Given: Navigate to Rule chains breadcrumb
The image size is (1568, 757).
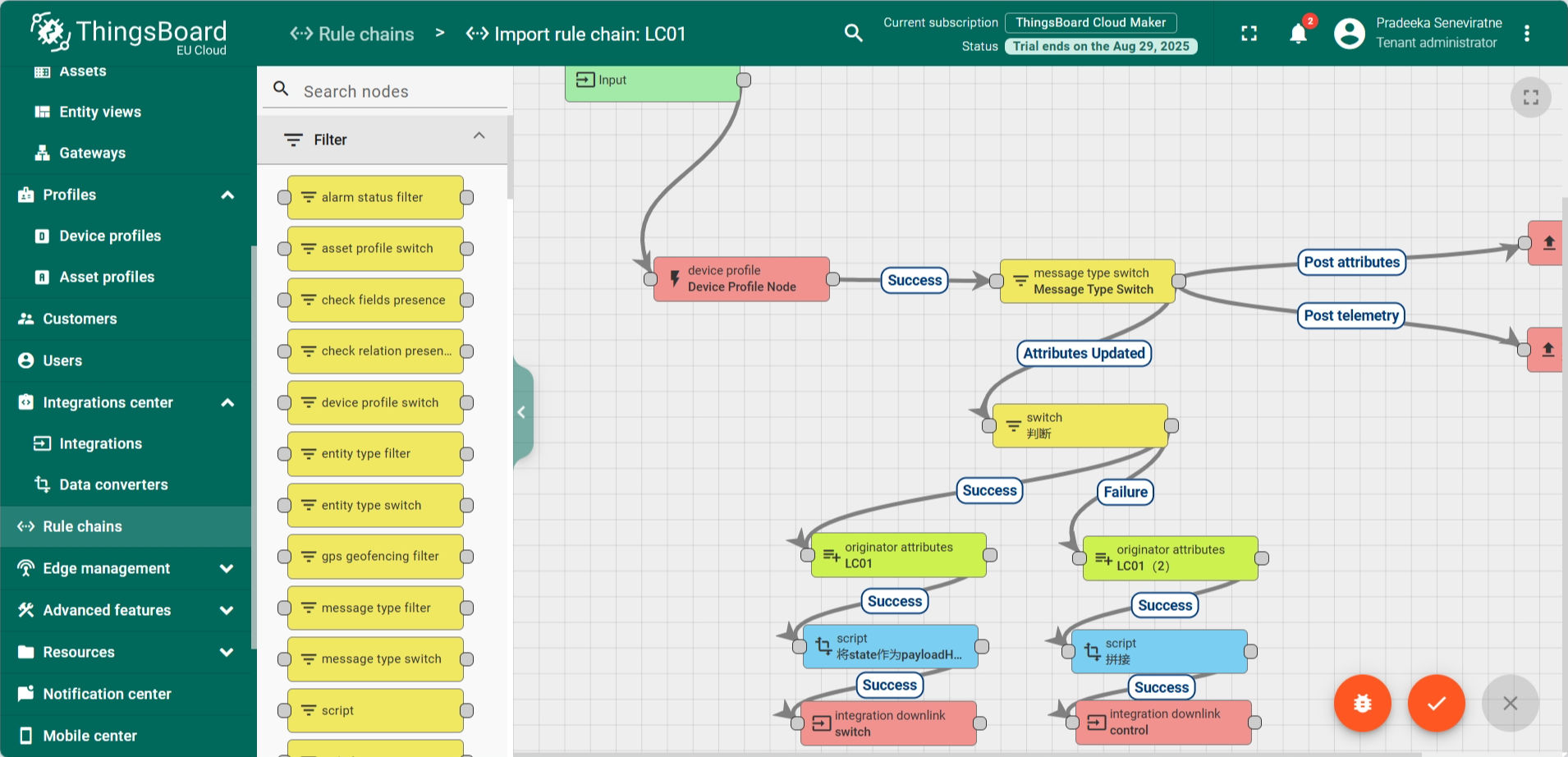Looking at the screenshot, I should click(352, 34).
